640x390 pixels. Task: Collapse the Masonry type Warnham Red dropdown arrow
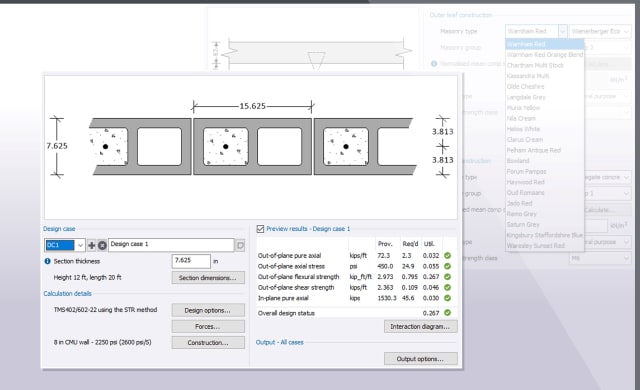tap(562, 31)
